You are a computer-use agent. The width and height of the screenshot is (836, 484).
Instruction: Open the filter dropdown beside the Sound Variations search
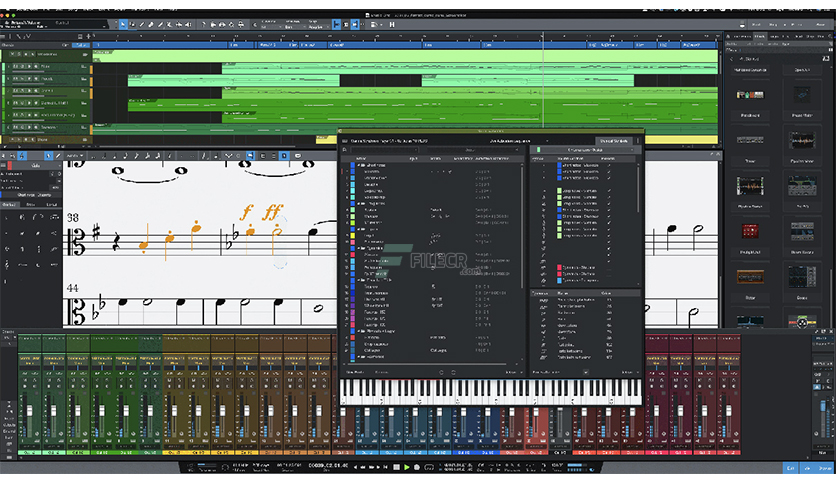473,150
